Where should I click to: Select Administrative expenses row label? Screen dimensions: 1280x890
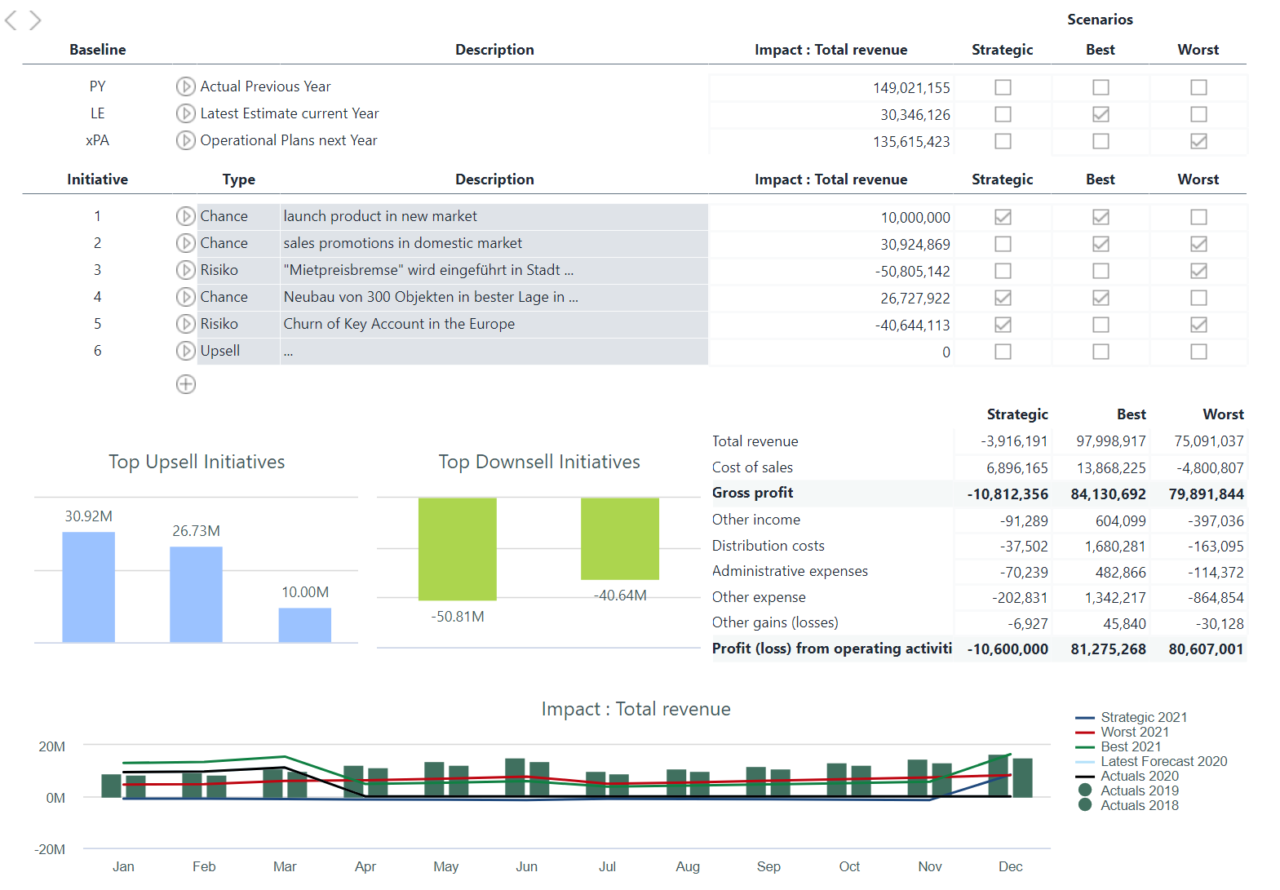tap(790, 571)
